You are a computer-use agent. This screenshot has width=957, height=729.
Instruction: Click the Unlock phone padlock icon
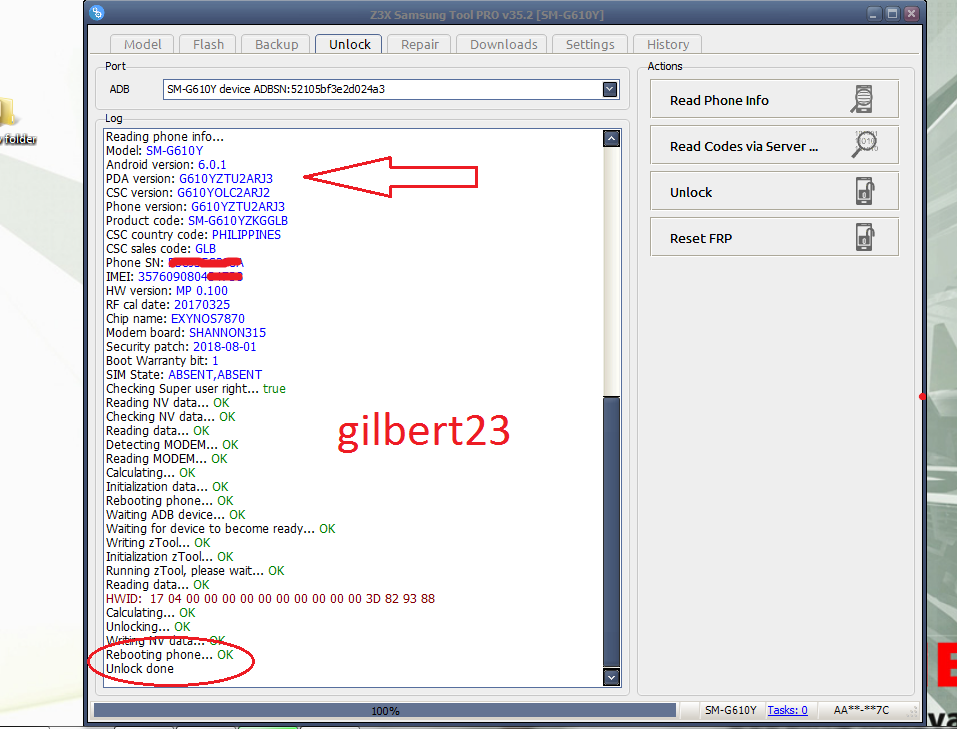click(864, 191)
